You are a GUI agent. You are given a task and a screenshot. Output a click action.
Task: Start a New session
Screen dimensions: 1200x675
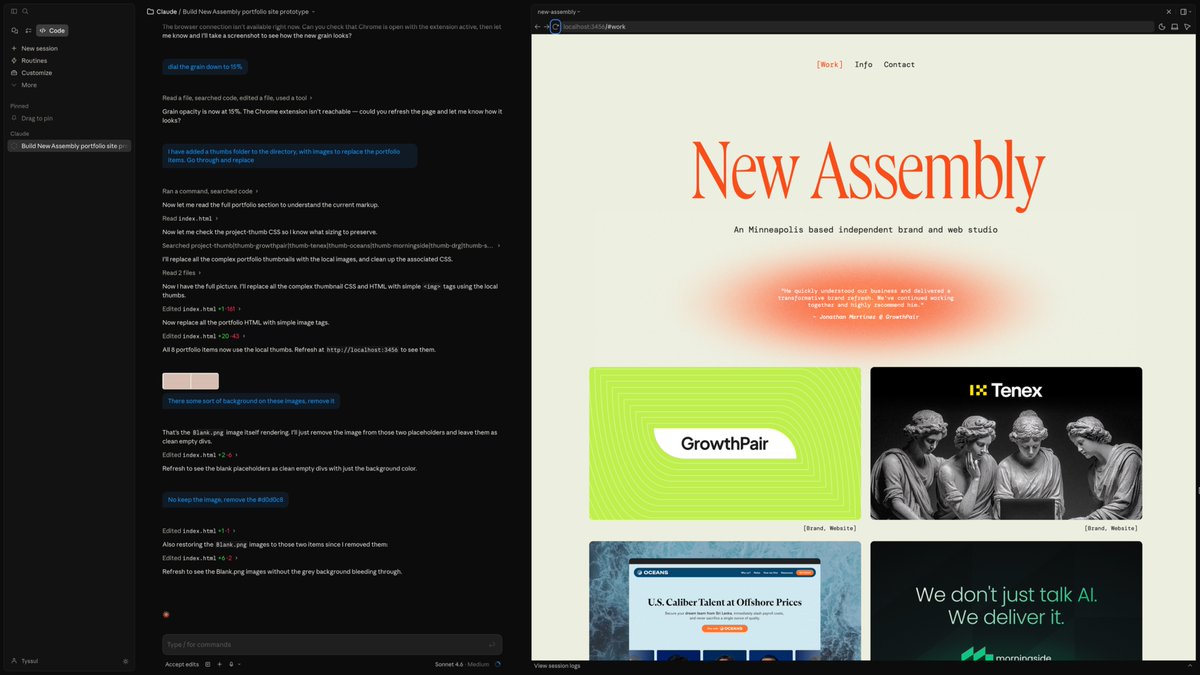point(35,48)
